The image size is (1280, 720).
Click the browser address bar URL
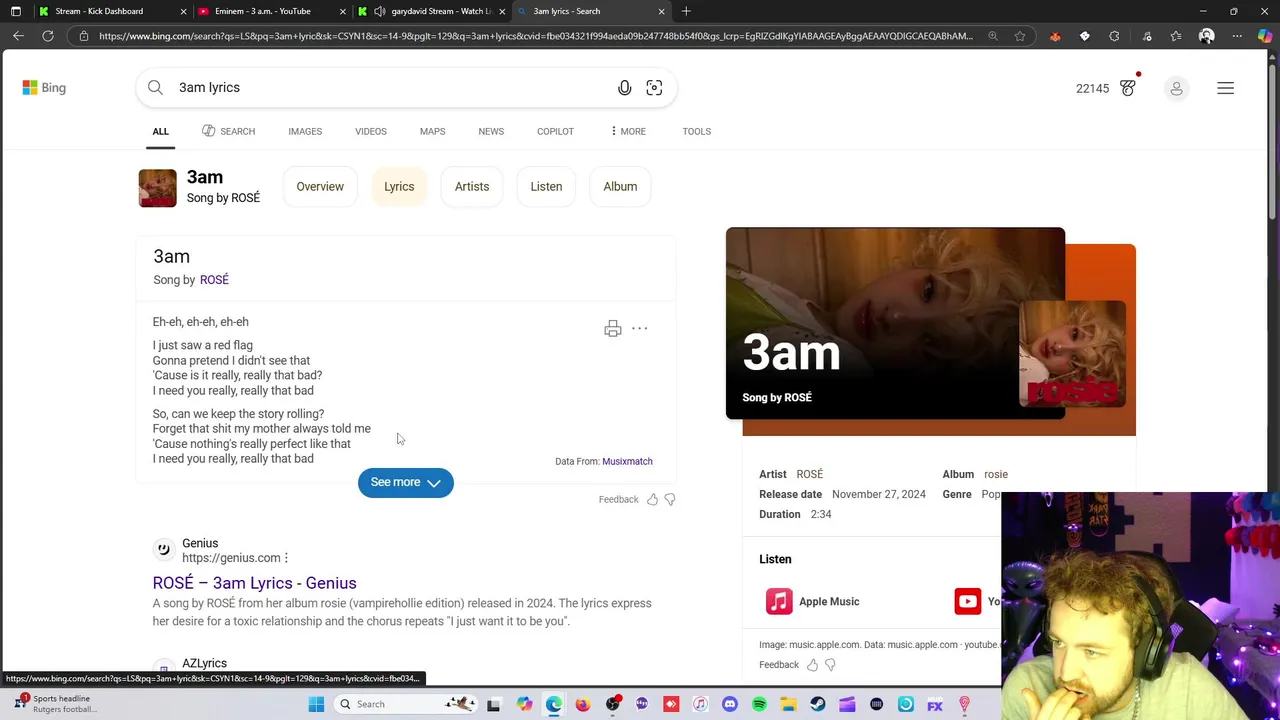tap(535, 36)
